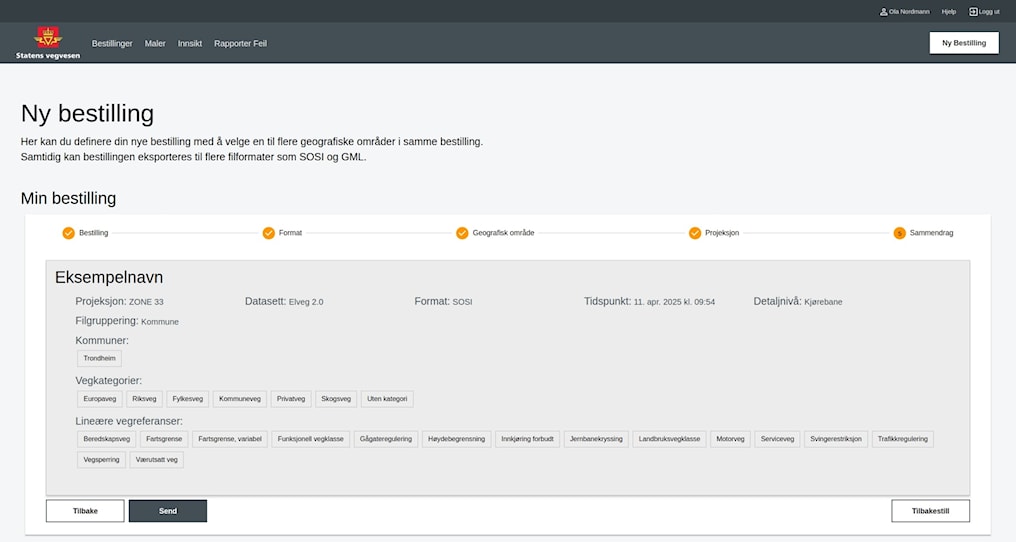Click the Europaveg category tag
Screen dimensions: 1016x542
(x=100, y=399)
